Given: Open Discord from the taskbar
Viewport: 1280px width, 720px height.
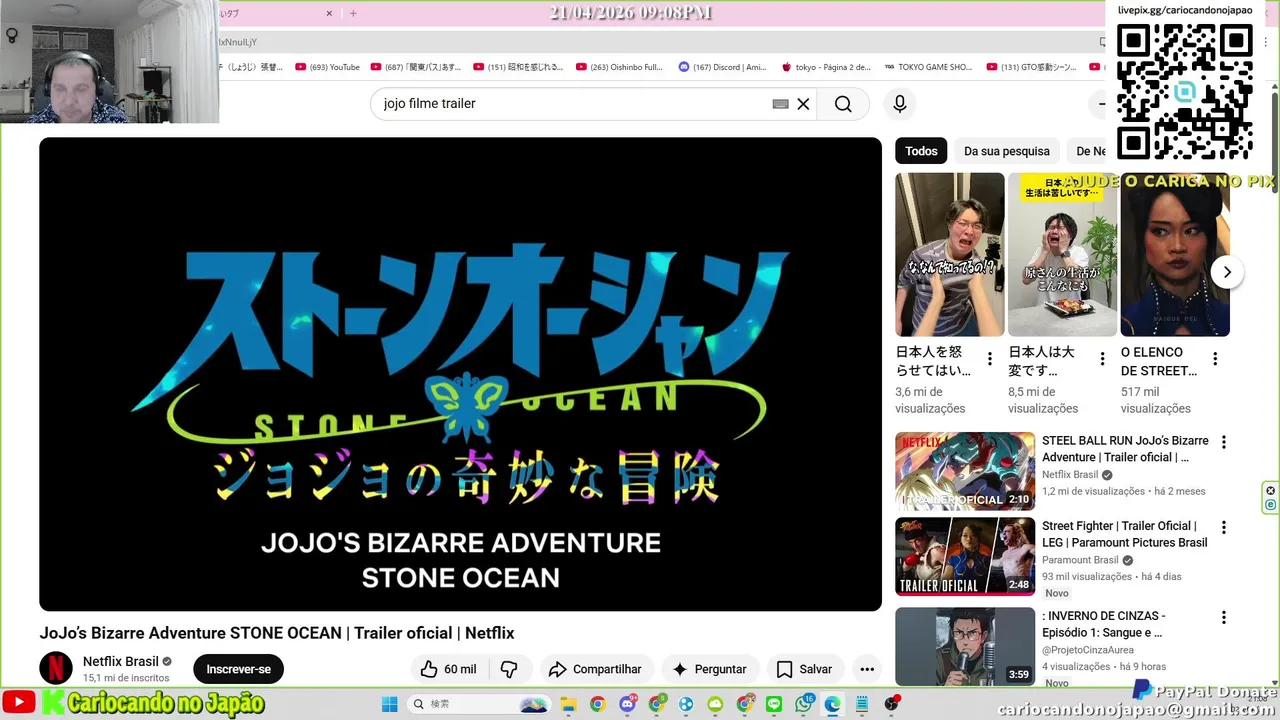Looking at the screenshot, I should coord(627,704).
